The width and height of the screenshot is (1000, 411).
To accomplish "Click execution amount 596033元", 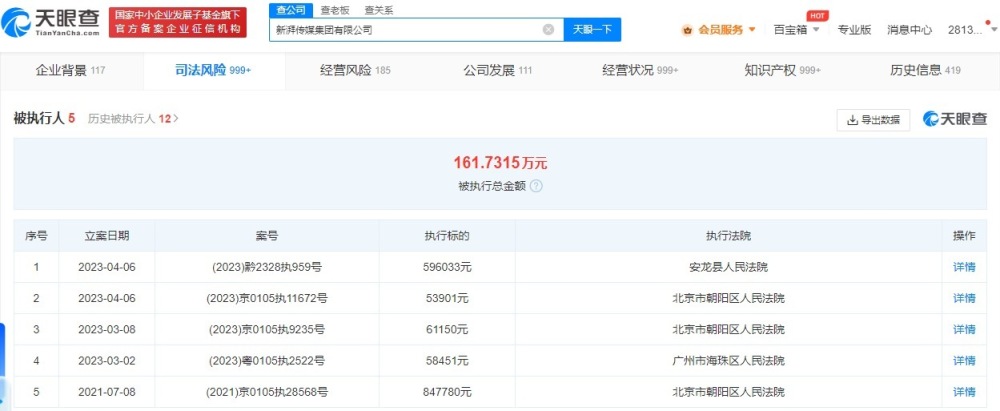I will (x=447, y=267).
